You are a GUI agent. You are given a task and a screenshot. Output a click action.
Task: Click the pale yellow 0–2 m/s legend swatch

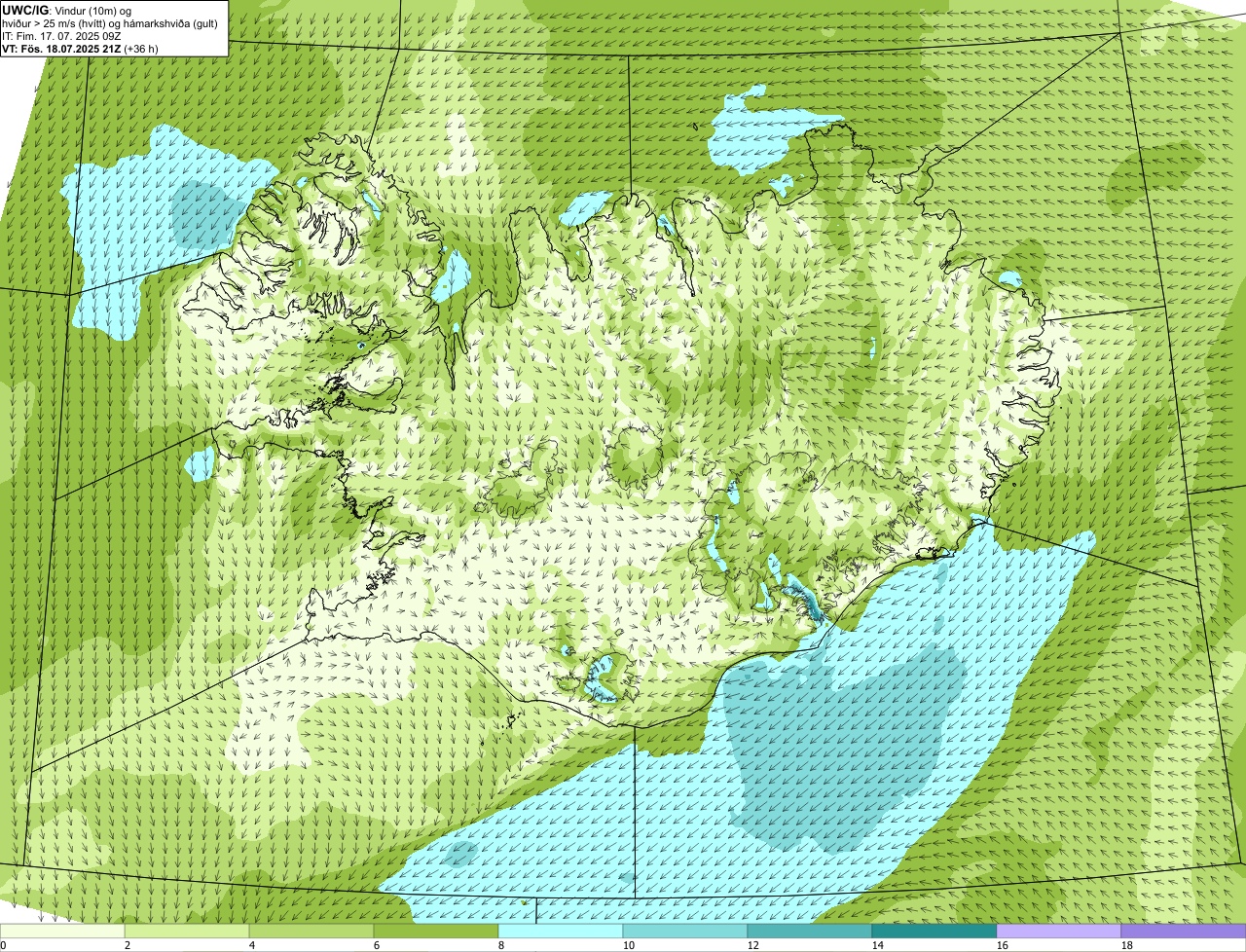(62, 932)
